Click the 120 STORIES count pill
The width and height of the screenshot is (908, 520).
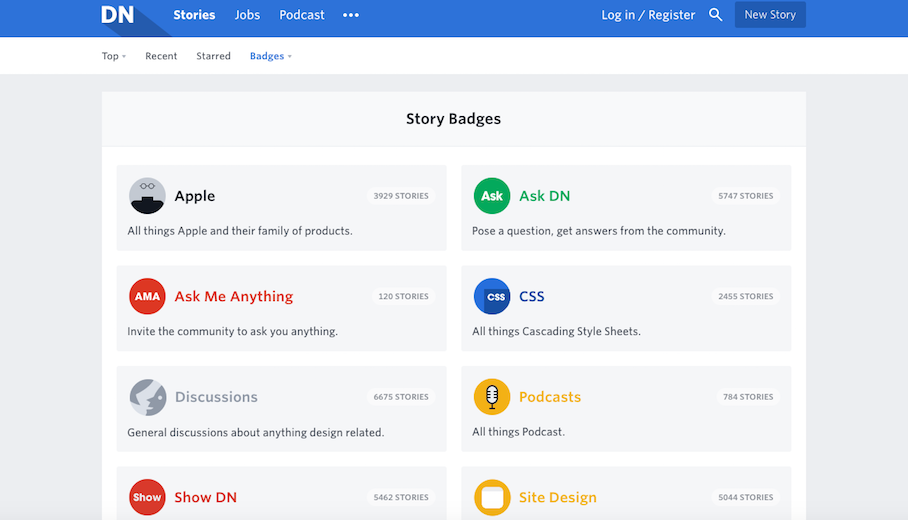(403, 296)
